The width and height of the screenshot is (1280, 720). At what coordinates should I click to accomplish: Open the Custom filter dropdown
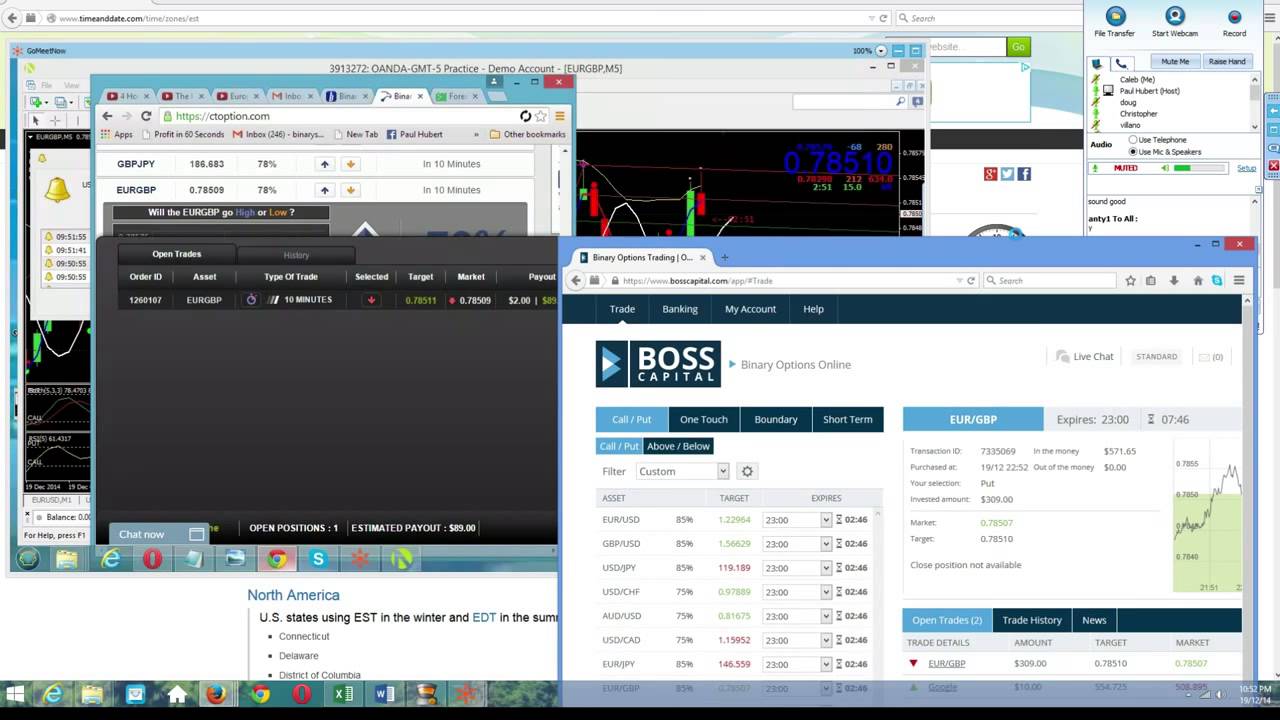(x=682, y=471)
